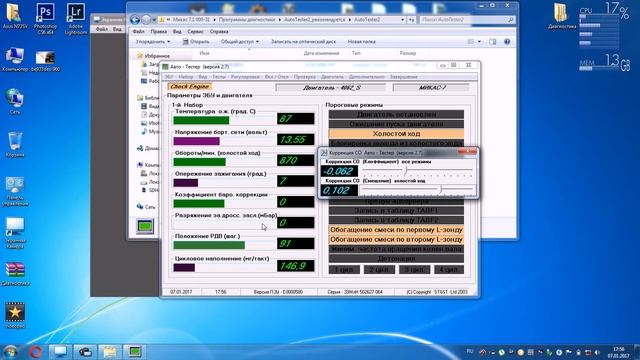Screen dimensions: 640x360
Task: Open the Набор menu in Auto-Tester
Action: (186, 77)
